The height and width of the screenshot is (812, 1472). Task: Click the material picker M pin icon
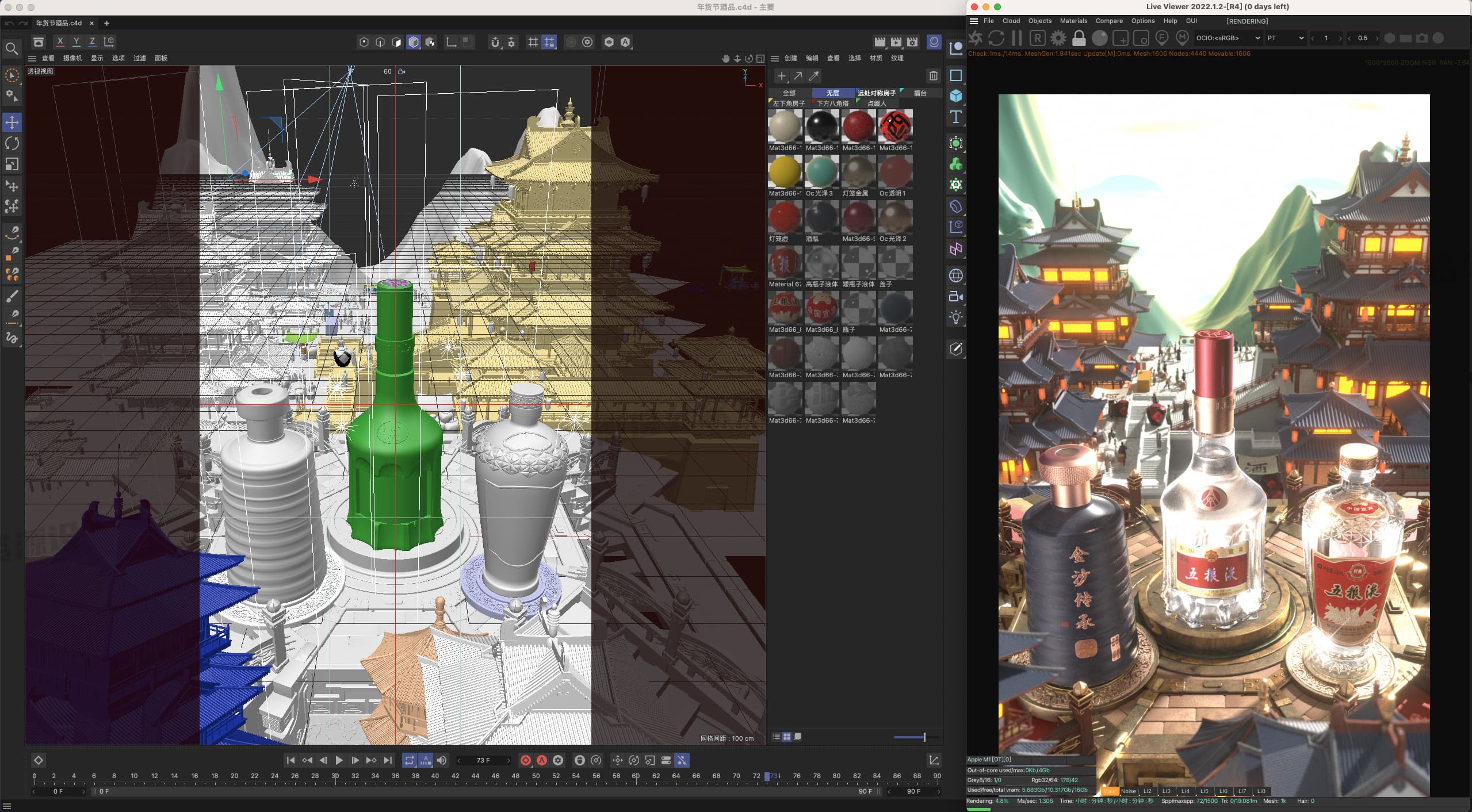pos(1182,38)
